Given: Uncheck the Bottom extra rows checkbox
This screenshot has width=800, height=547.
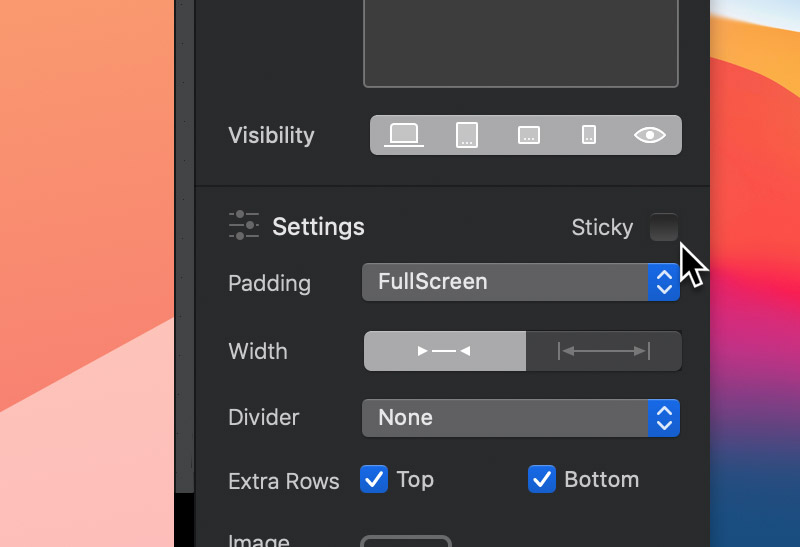Looking at the screenshot, I should 542,479.
